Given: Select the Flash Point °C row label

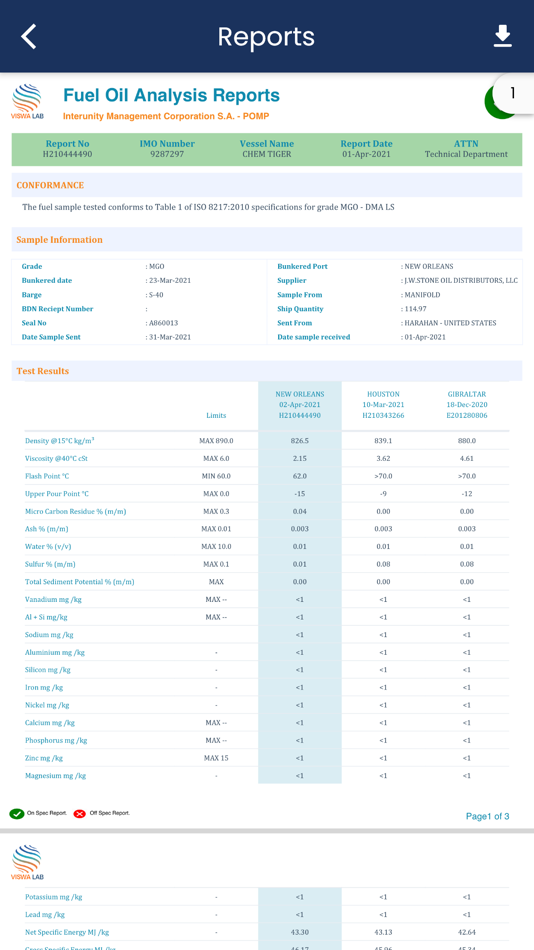Looking at the screenshot, I should [x=47, y=476].
